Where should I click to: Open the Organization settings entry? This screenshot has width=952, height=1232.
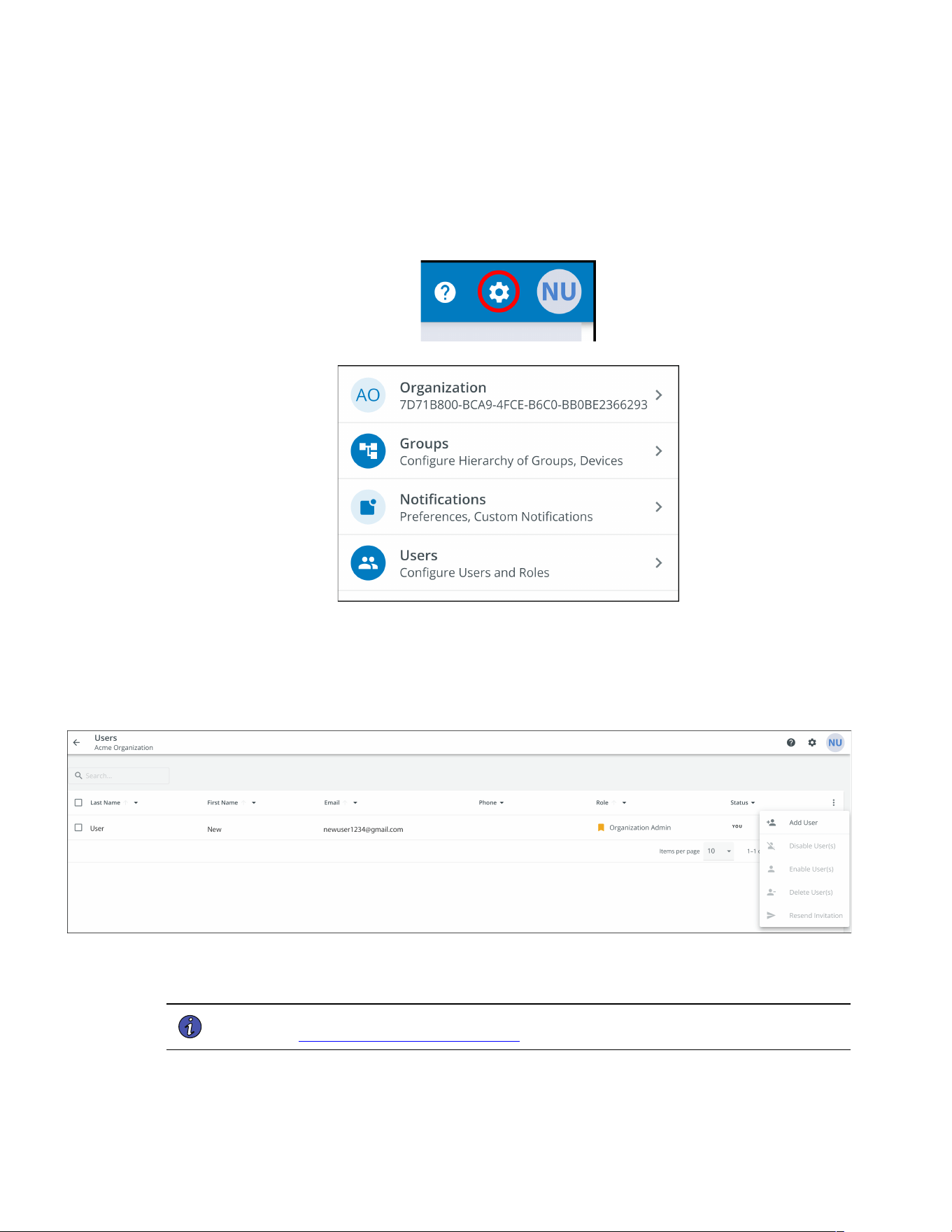(509, 395)
